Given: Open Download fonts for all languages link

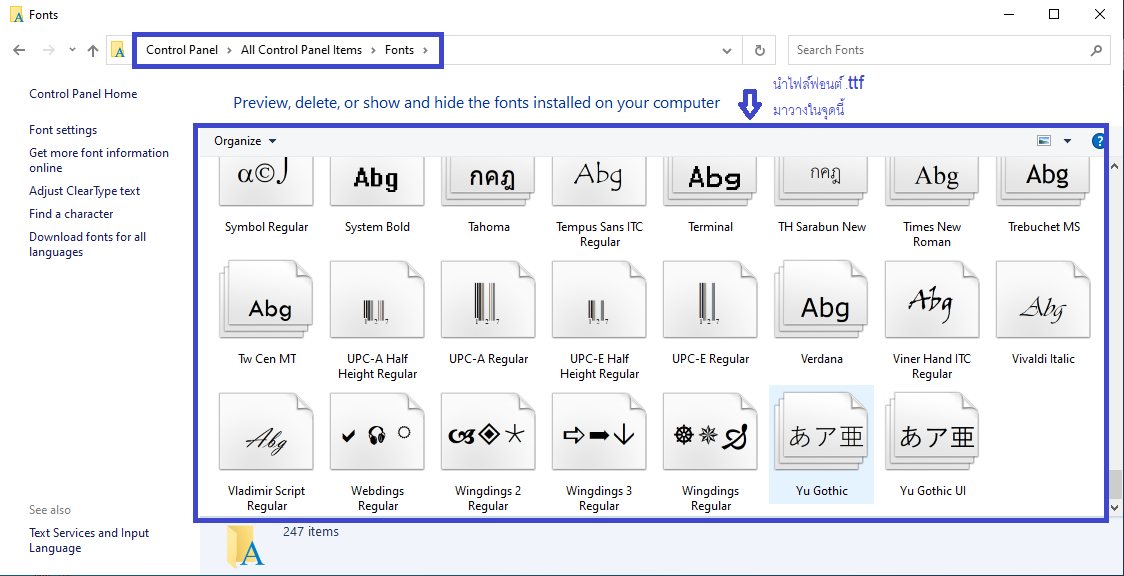Looking at the screenshot, I should (x=87, y=244).
